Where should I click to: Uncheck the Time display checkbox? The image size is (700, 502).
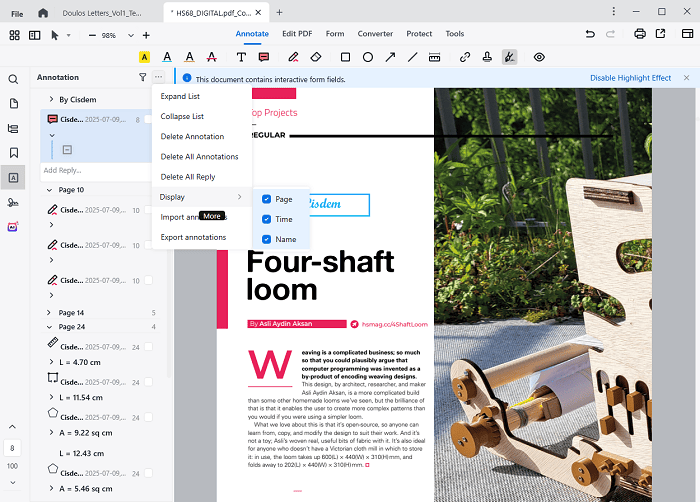coord(267,219)
